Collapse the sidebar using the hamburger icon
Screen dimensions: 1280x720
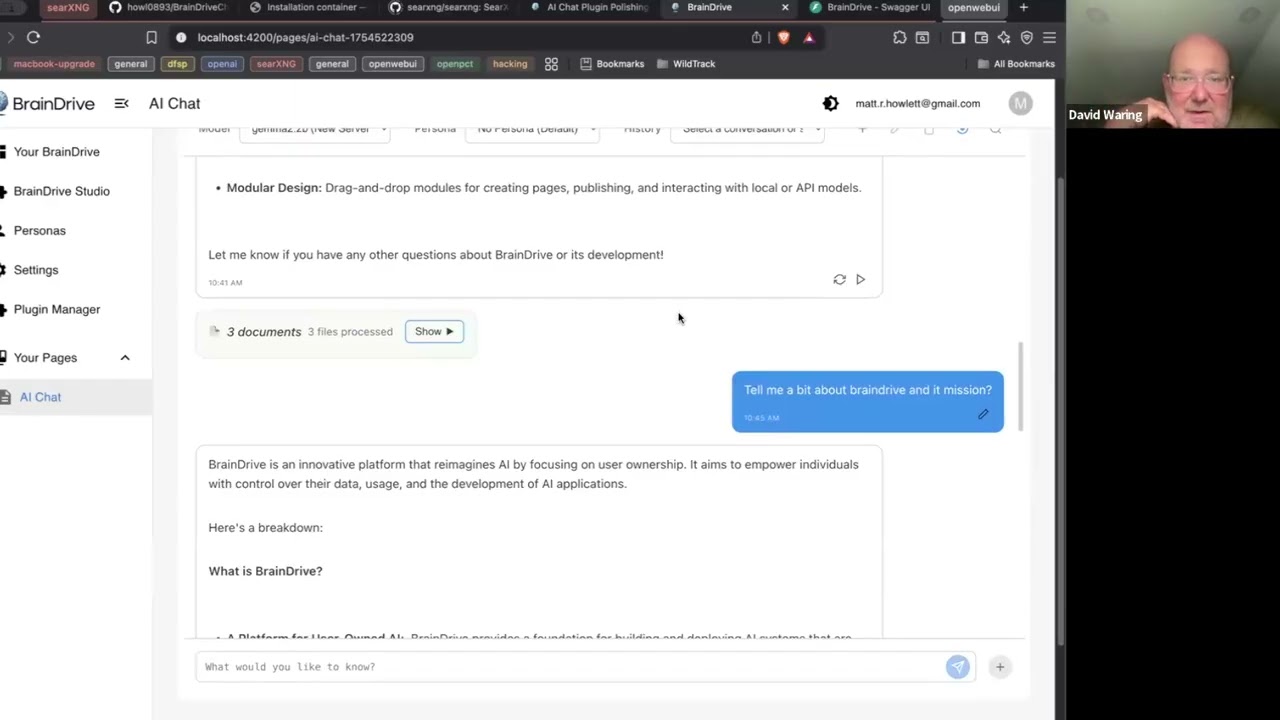pos(121,104)
